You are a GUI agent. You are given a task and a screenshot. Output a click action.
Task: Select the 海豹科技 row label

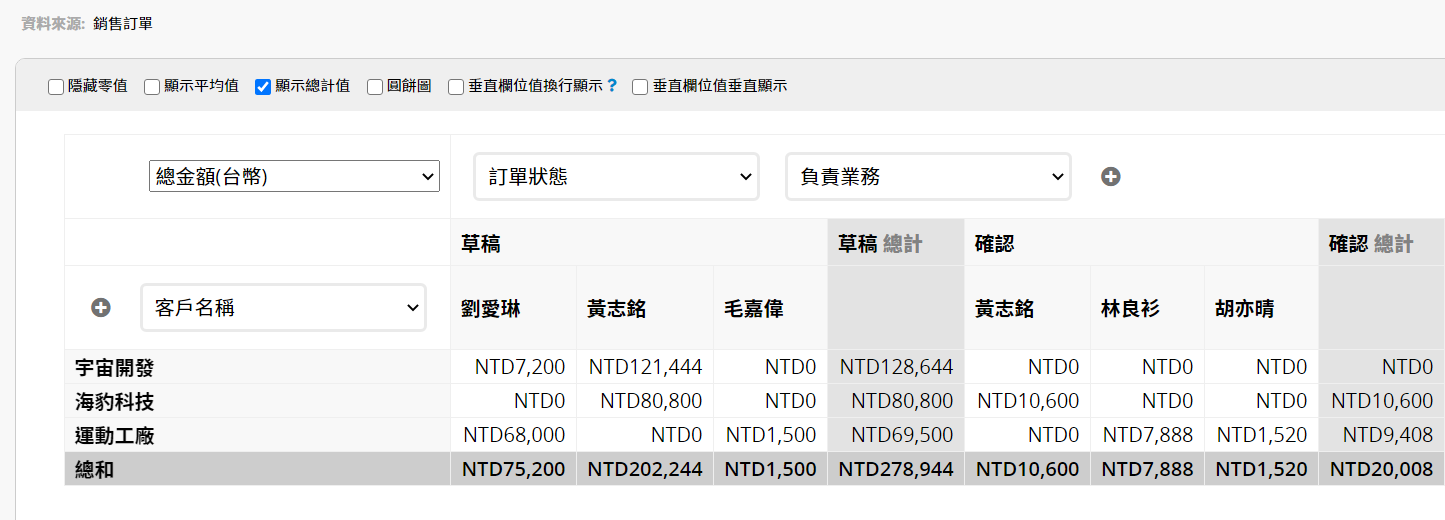click(x=115, y=402)
